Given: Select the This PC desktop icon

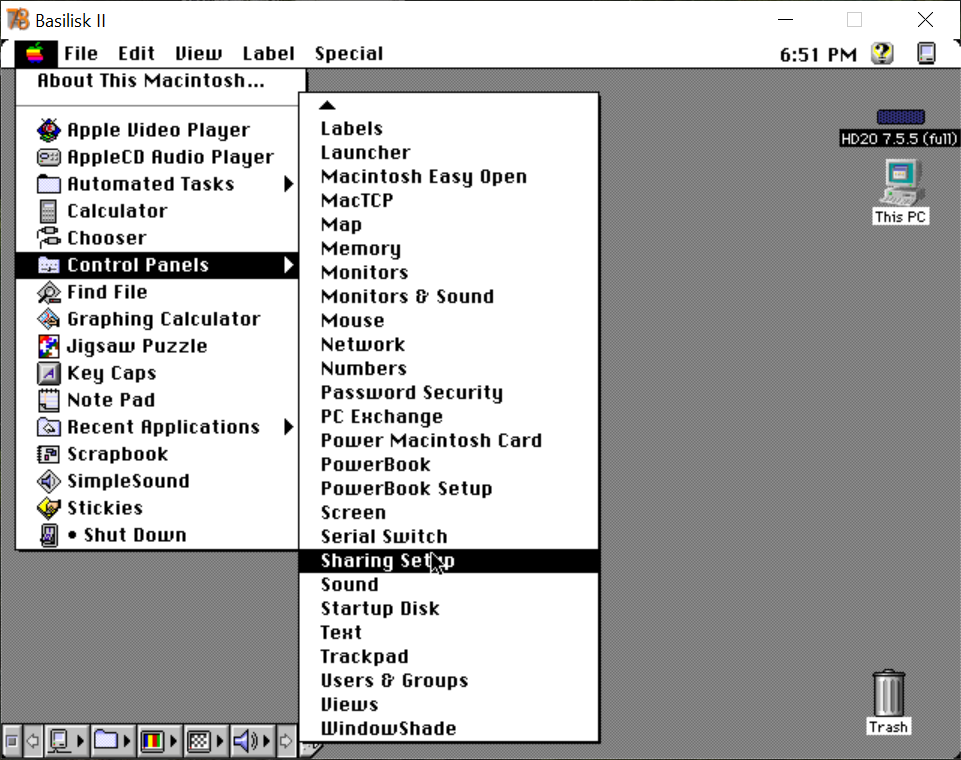Looking at the screenshot, I should pyautogui.click(x=900, y=192).
